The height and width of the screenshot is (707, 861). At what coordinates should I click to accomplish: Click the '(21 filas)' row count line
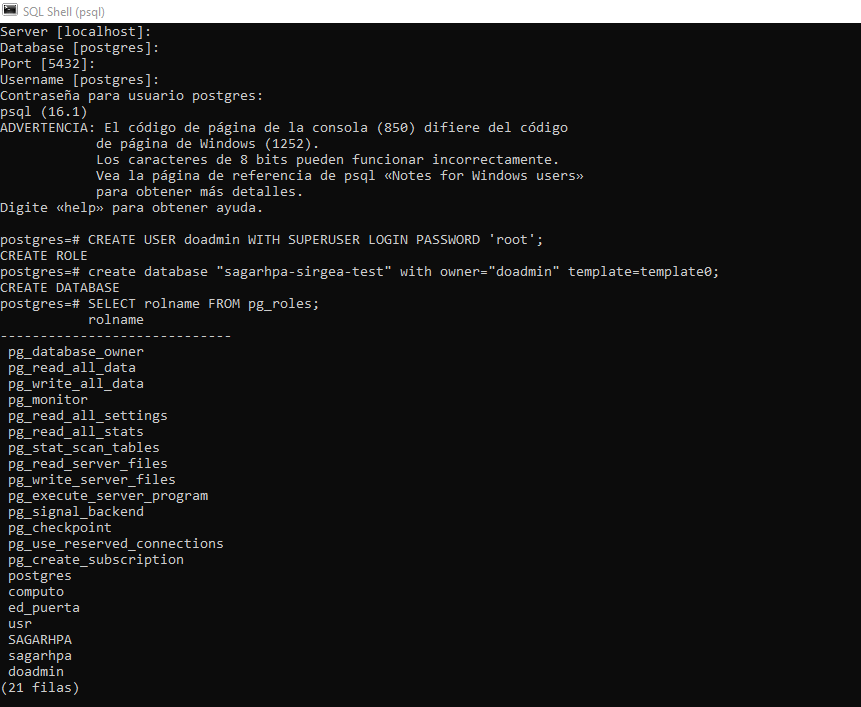pos(40,688)
